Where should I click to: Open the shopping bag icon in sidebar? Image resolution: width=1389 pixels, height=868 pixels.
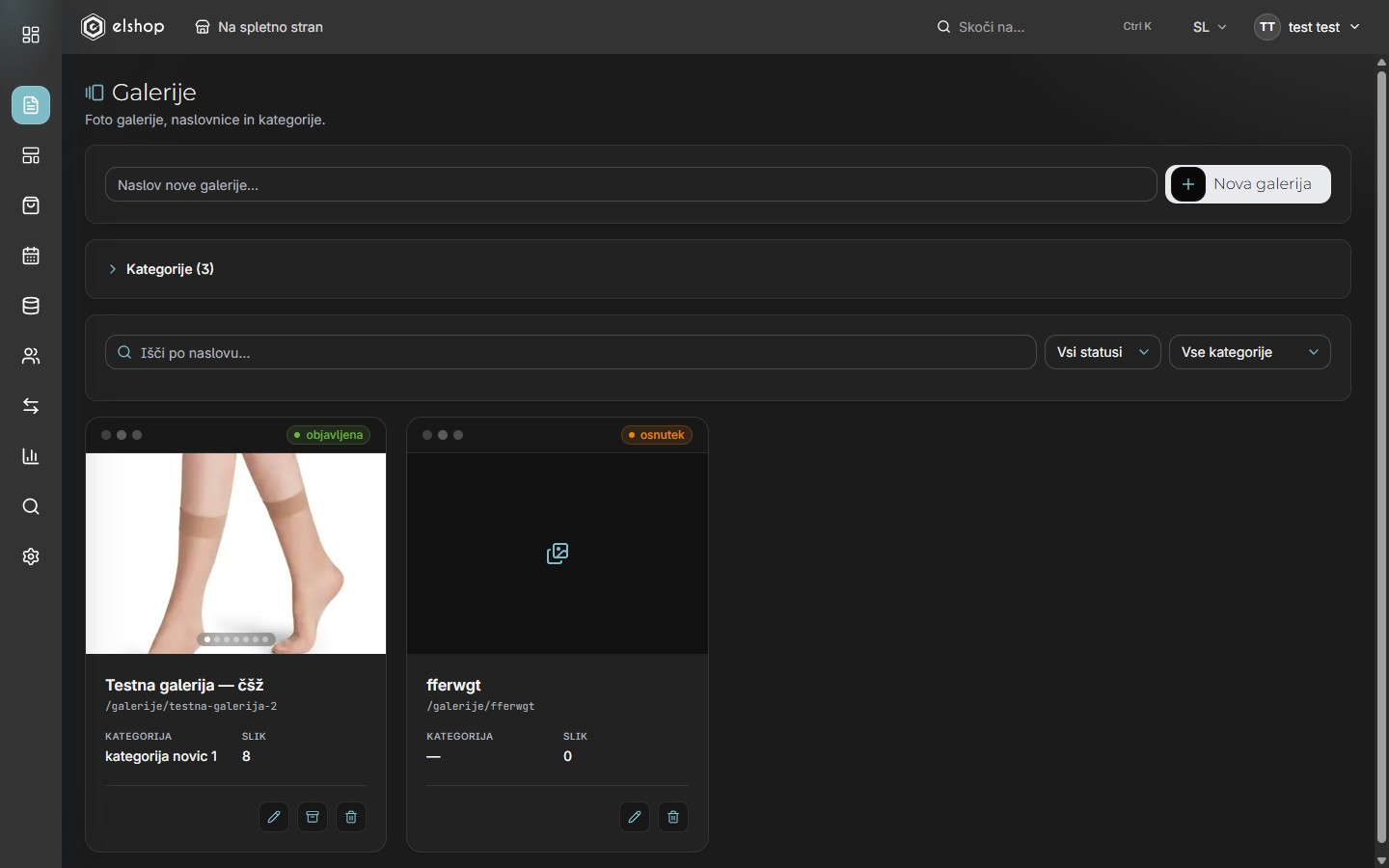(x=31, y=205)
